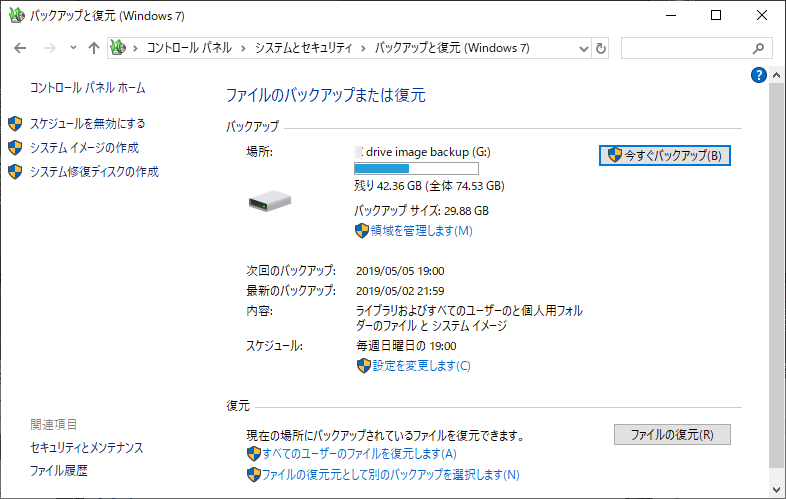Open Help with the blue question mark
The width and height of the screenshot is (786, 499).
[x=758, y=75]
